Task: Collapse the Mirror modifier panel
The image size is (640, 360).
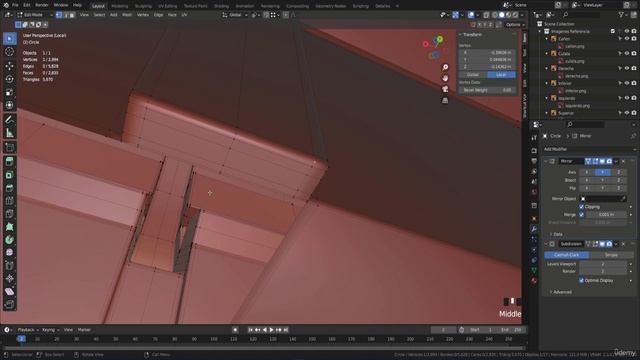Action: tap(546, 161)
